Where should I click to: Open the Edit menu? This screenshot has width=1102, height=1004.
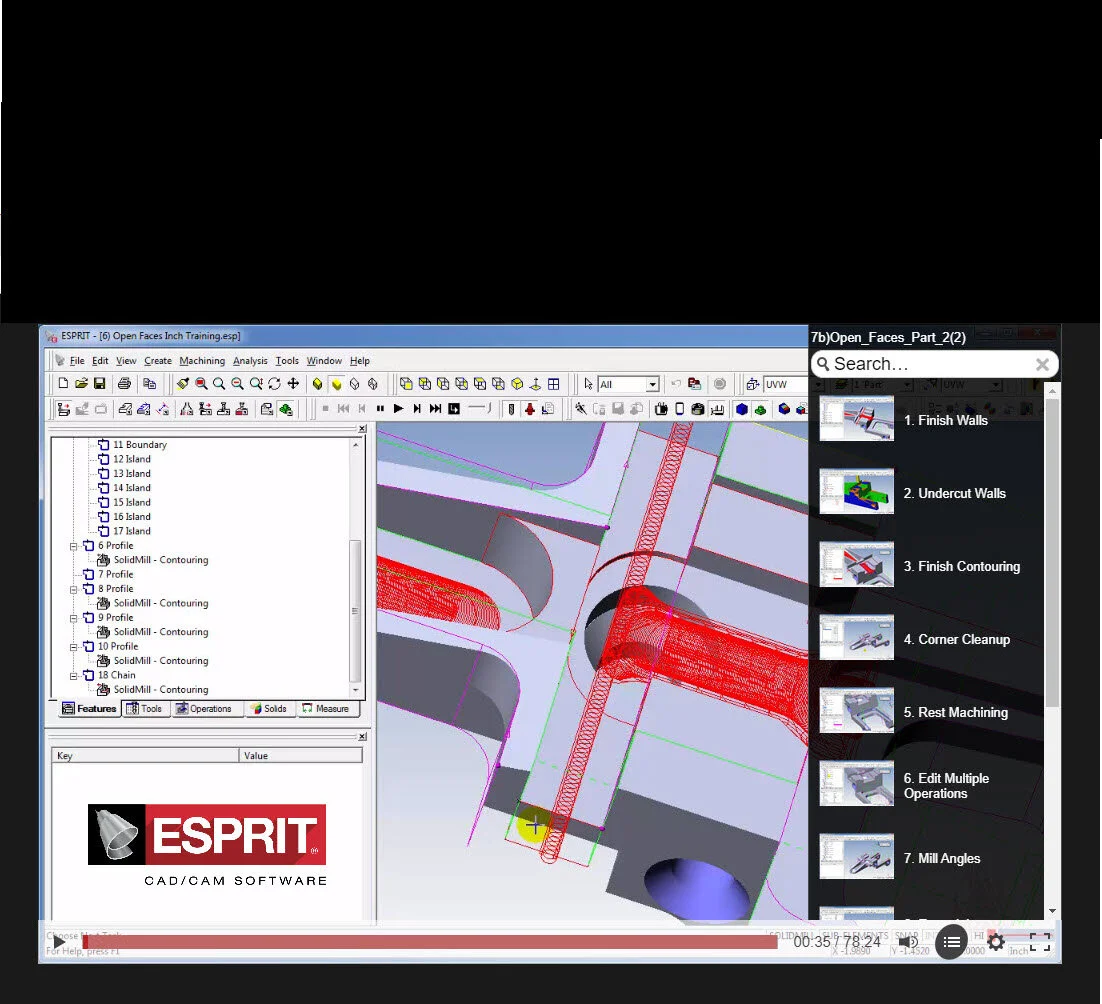click(100, 360)
